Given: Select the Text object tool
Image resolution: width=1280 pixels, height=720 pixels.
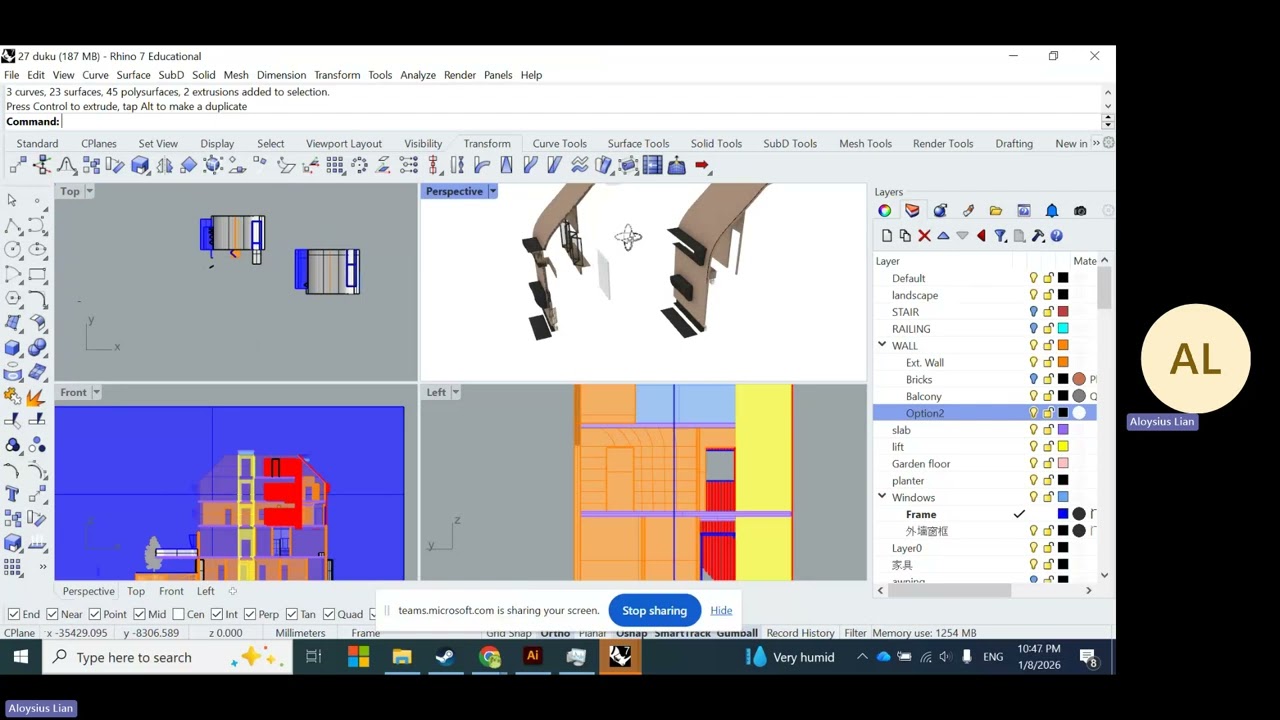Looking at the screenshot, I should tap(13, 492).
